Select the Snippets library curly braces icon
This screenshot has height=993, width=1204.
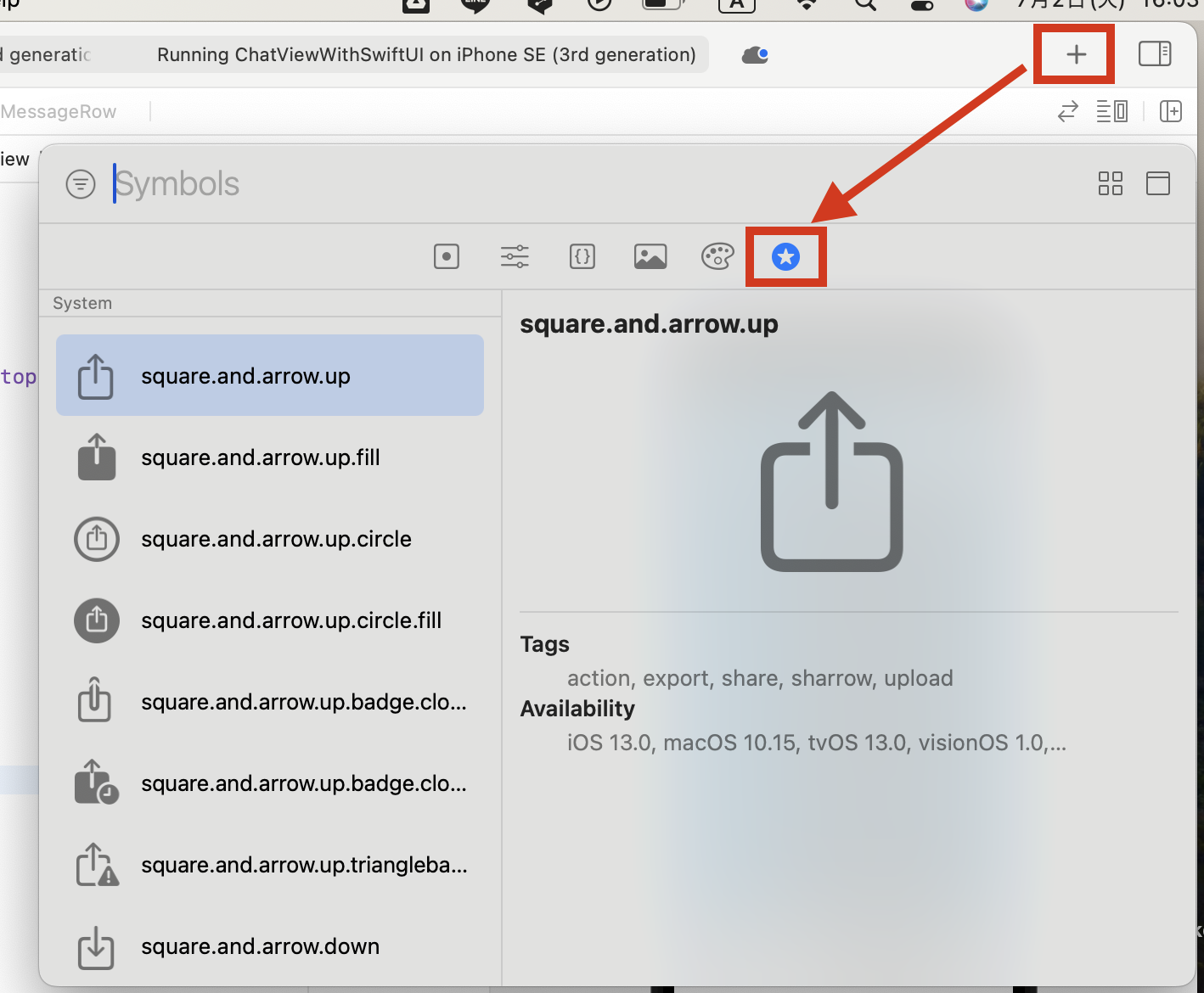coord(582,256)
